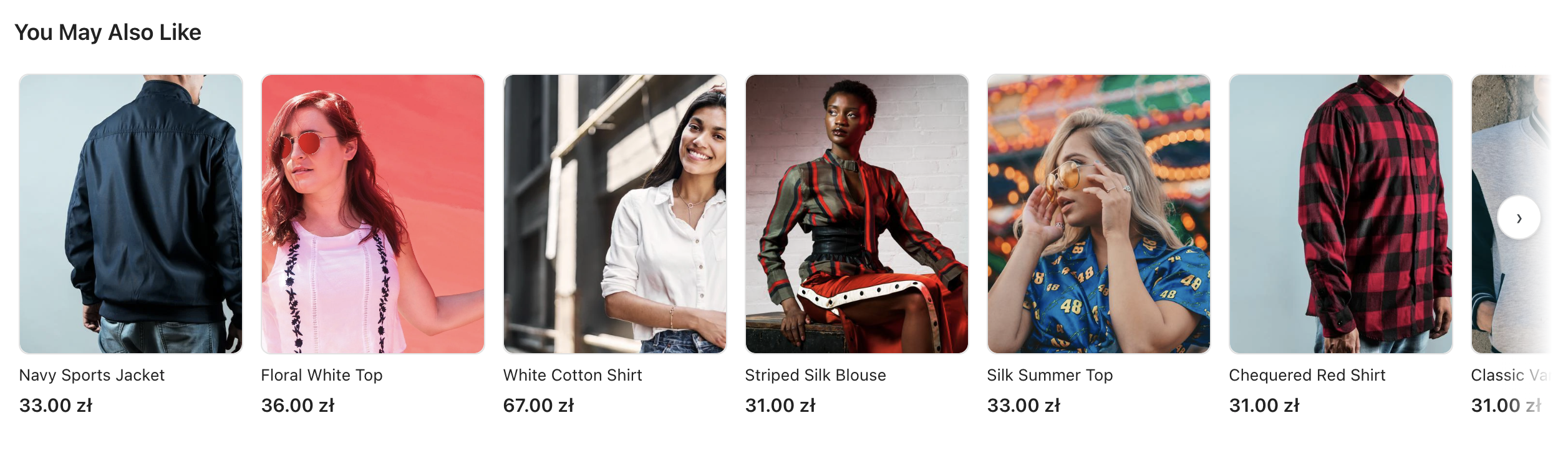
Task: Open the Floral White Top product image
Action: pyautogui.click(x=373, y=214)
